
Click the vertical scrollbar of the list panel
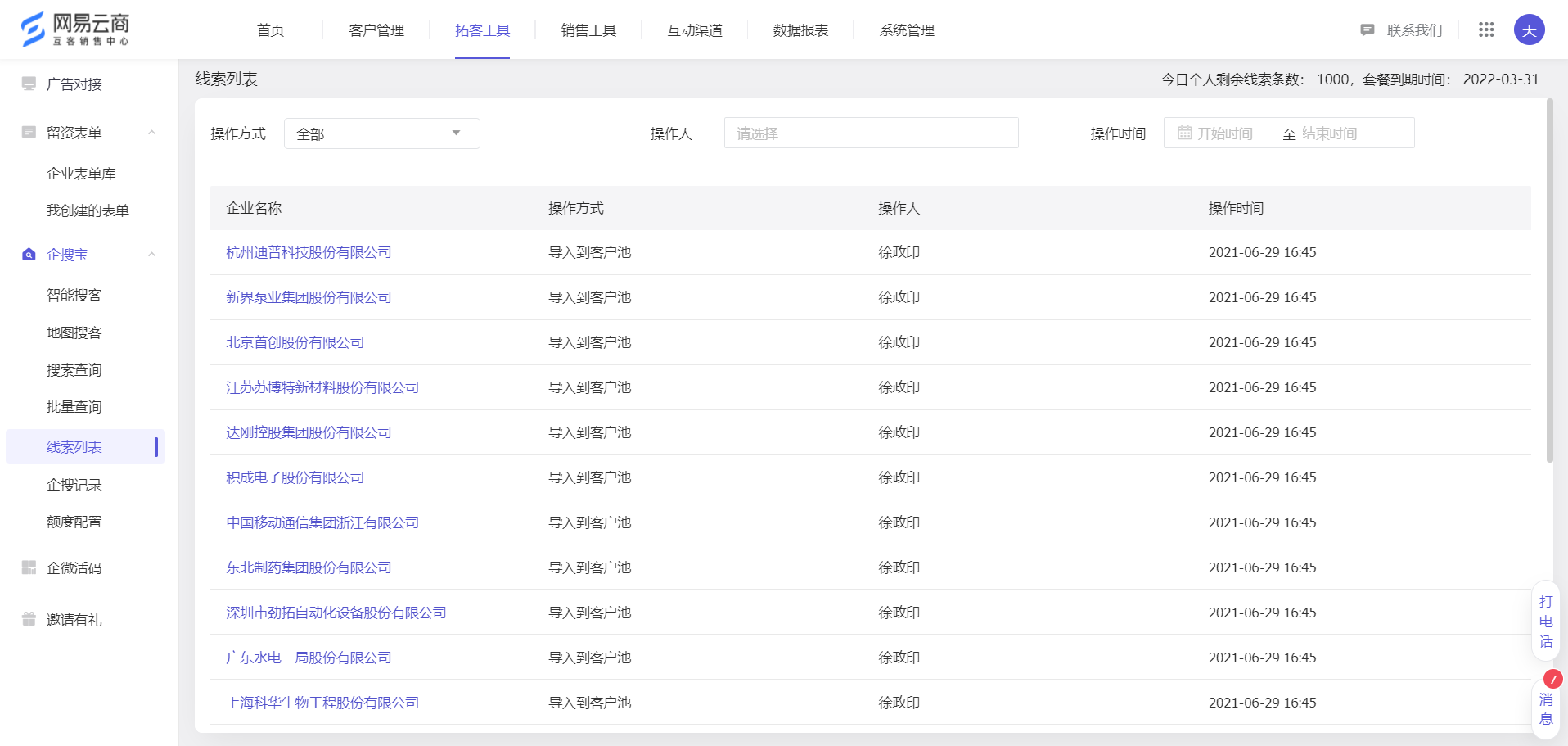[x=1549, y=280]
